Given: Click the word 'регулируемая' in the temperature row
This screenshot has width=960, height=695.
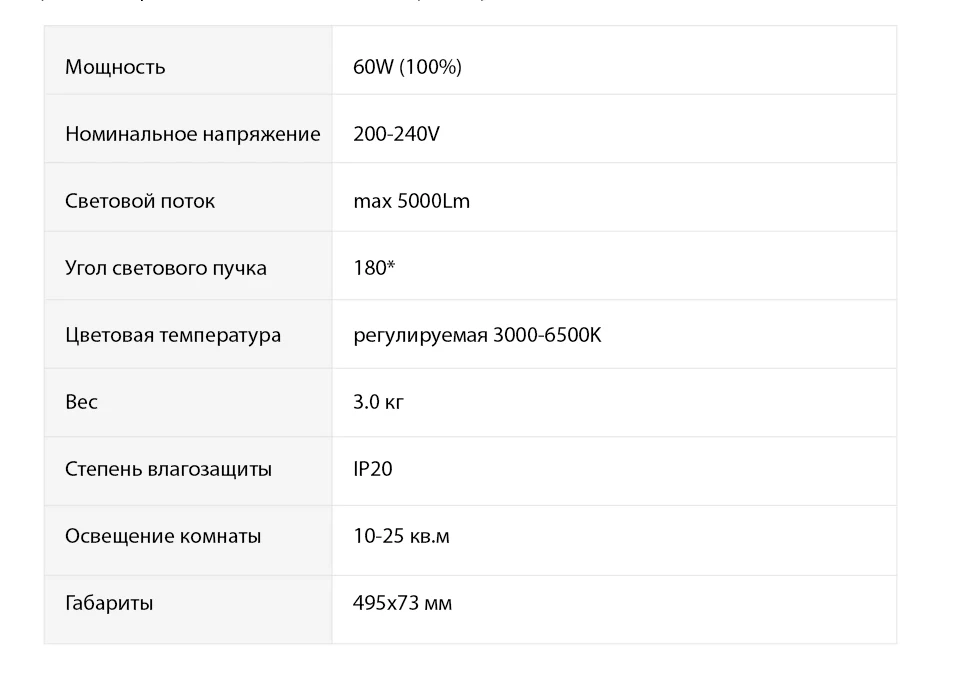Looking at the screenshot, I should [x=420, y=335].
